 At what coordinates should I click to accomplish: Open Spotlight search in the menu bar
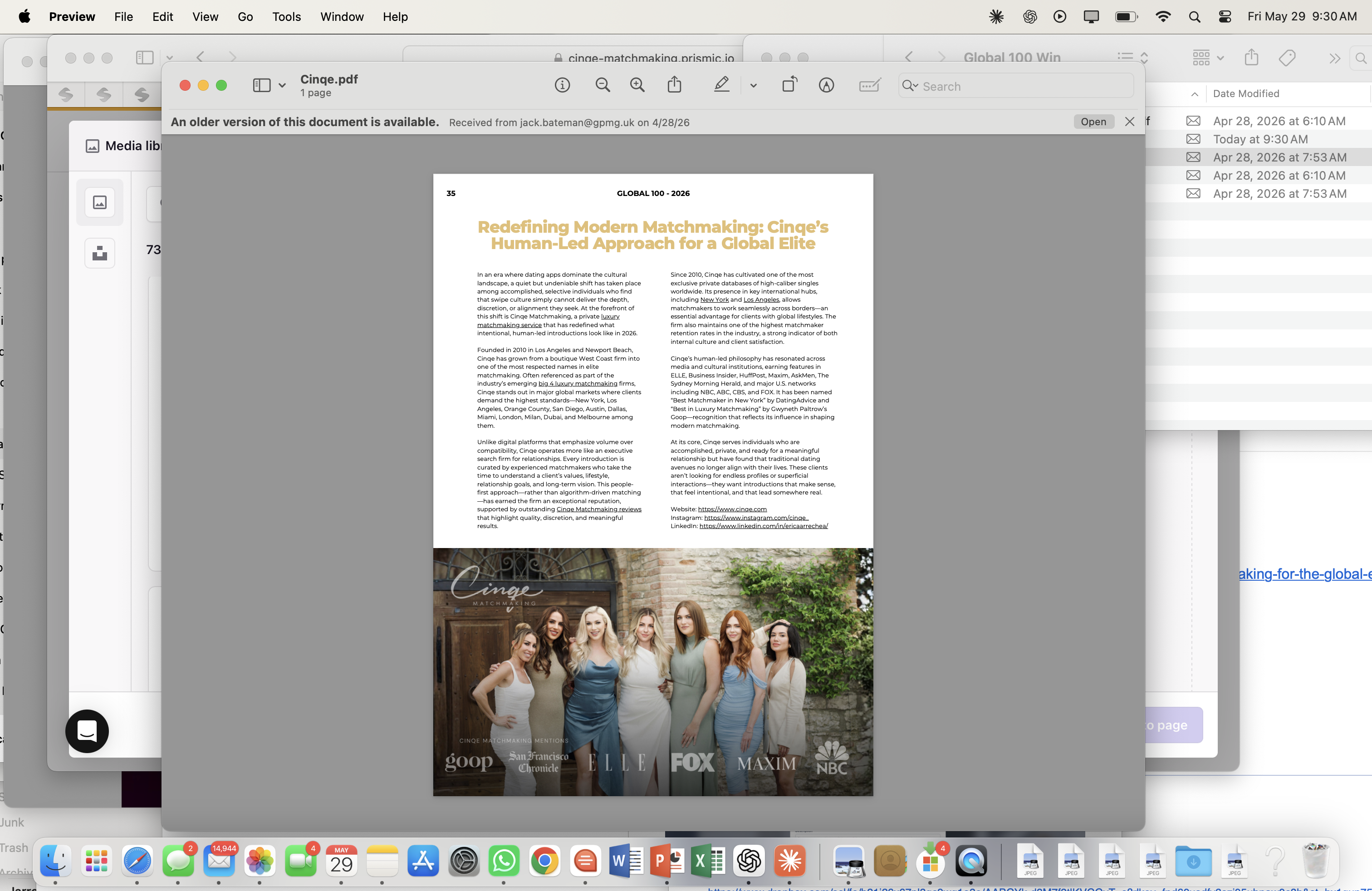tap(1195, 17)
